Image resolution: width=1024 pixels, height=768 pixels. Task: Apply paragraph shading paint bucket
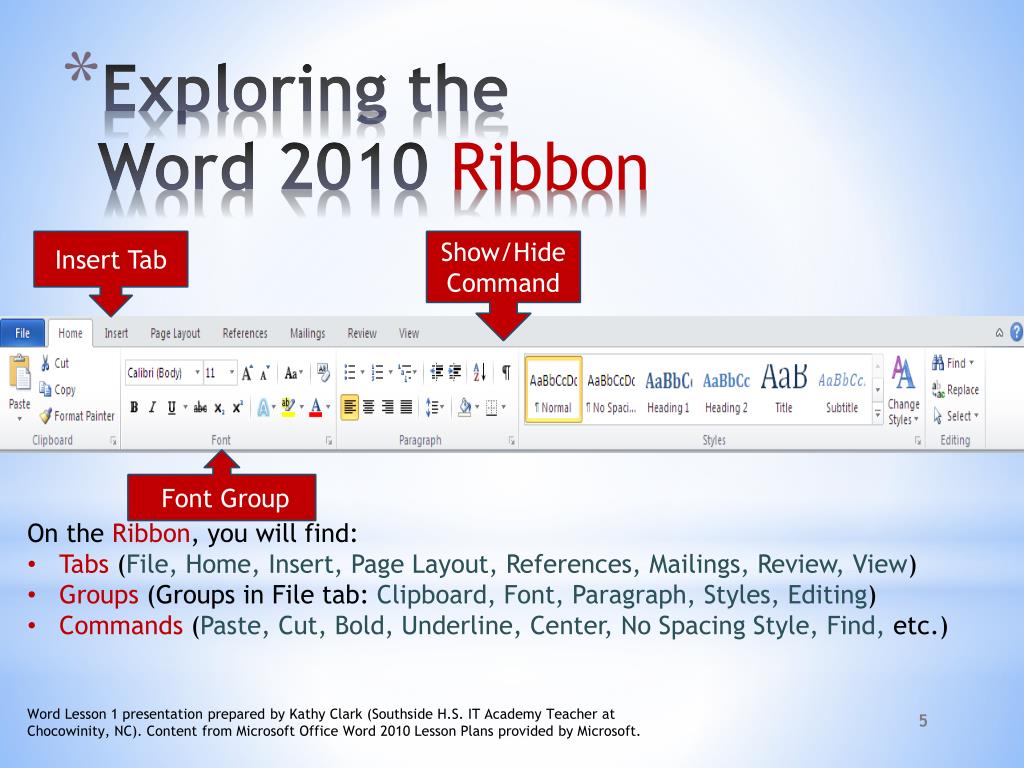coord(465,408)
